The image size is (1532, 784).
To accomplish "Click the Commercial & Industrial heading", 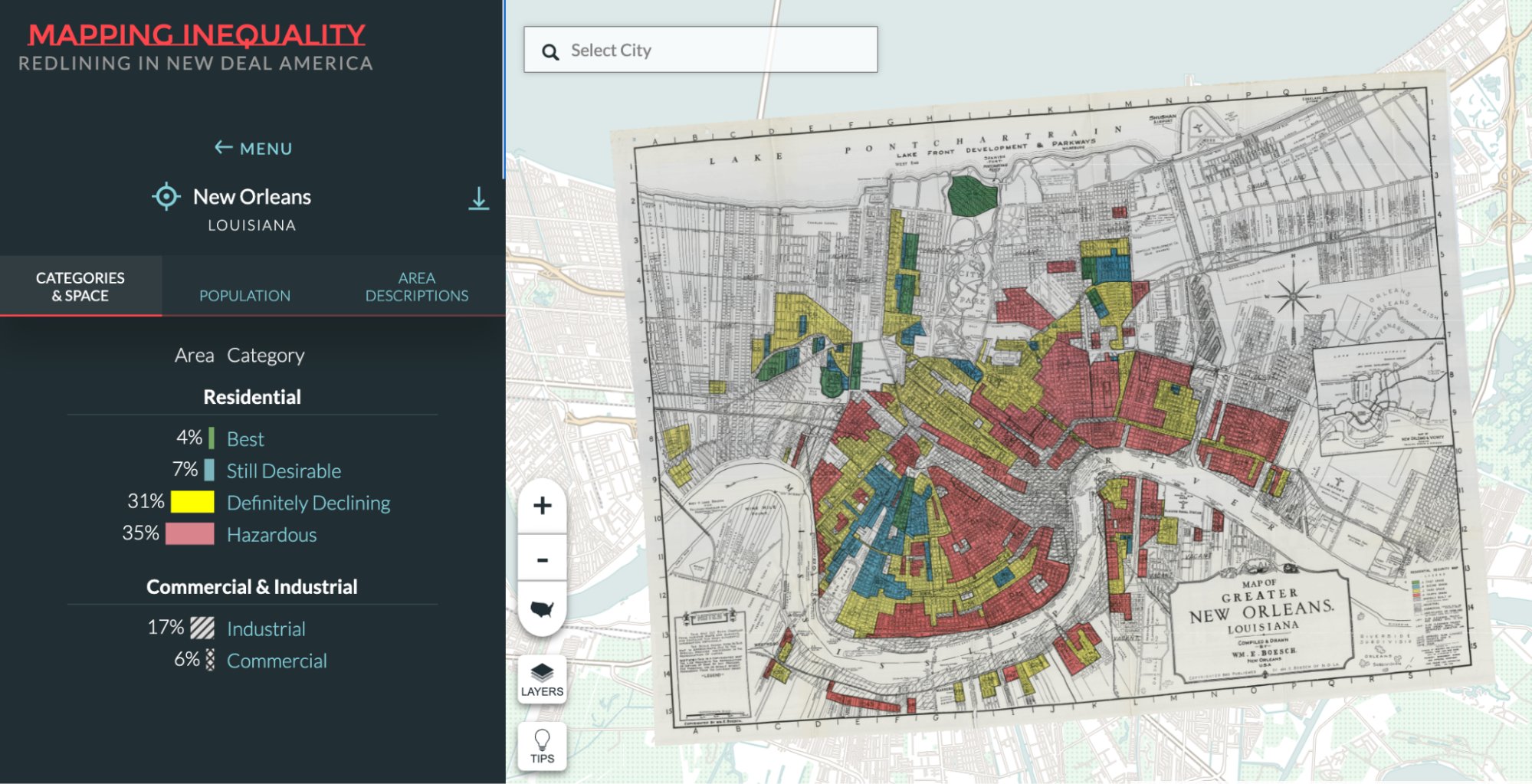I will coord(252,587).
